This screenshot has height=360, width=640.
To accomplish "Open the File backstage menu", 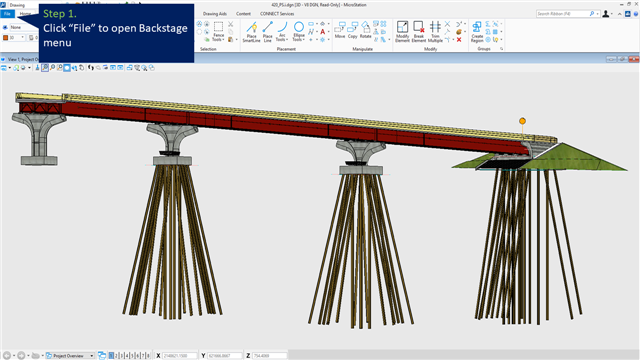I will [7, 13].
